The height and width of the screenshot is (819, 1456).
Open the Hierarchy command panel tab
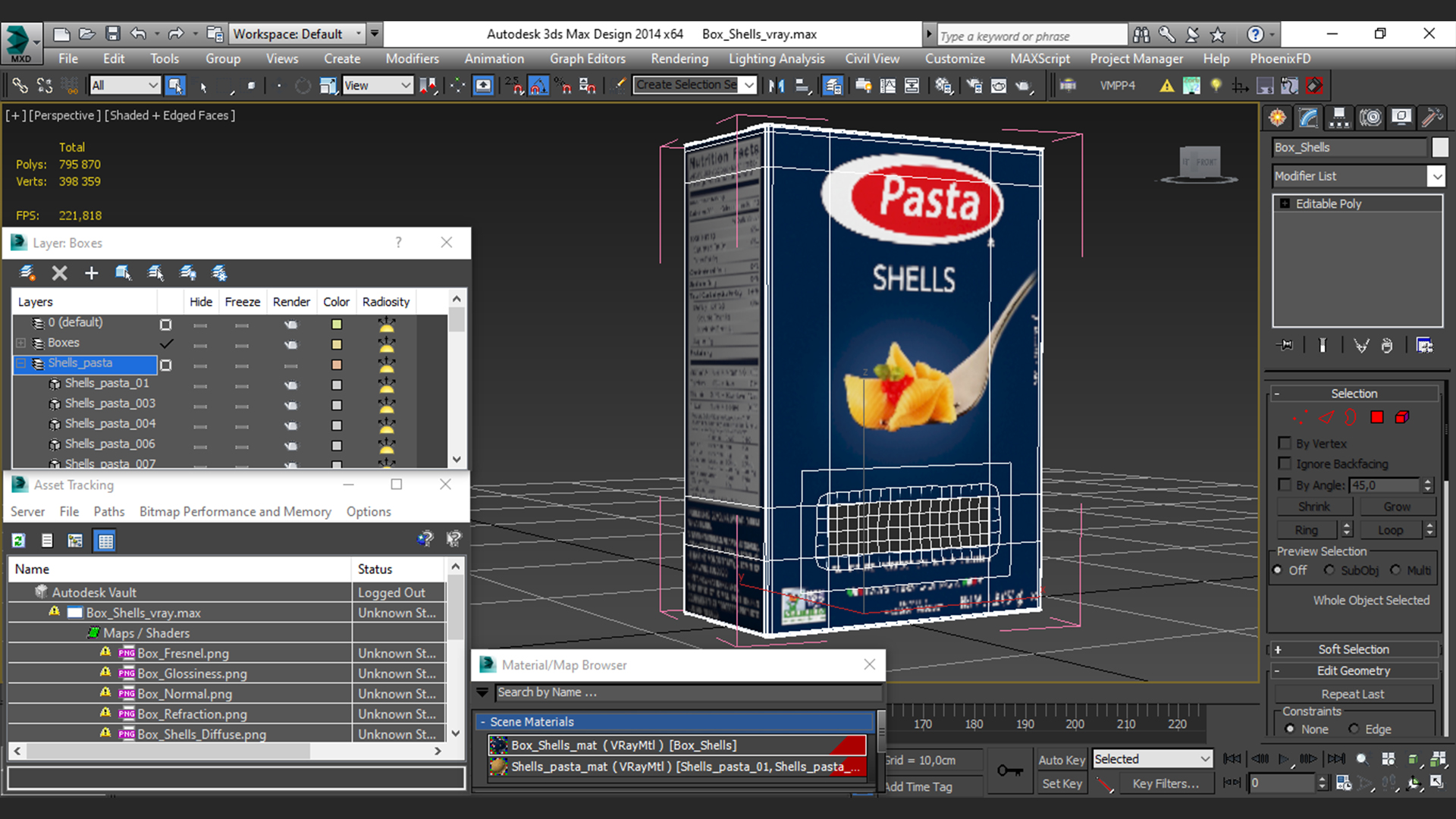coord(1339,118)
